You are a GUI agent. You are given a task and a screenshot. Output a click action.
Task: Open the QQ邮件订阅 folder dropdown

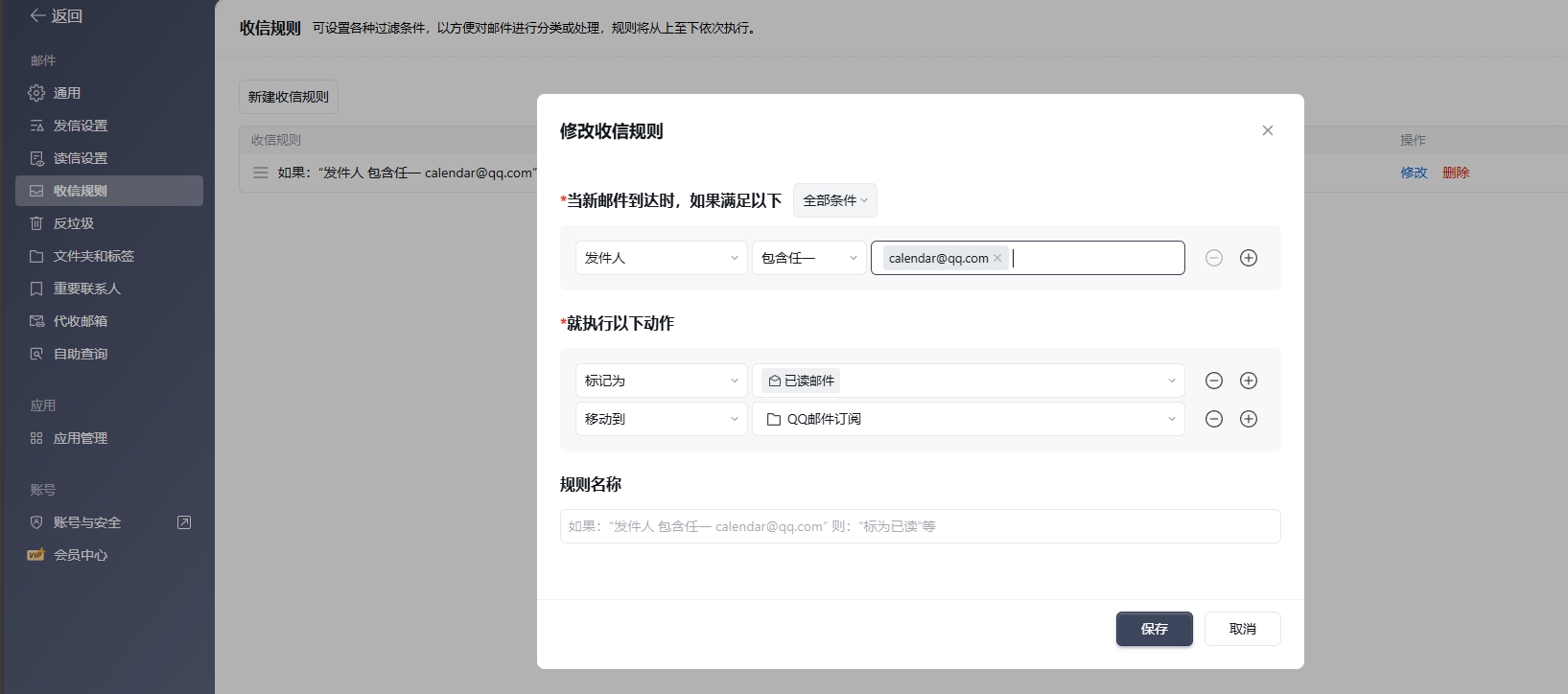pyautogui.click(x=969, y=419)
